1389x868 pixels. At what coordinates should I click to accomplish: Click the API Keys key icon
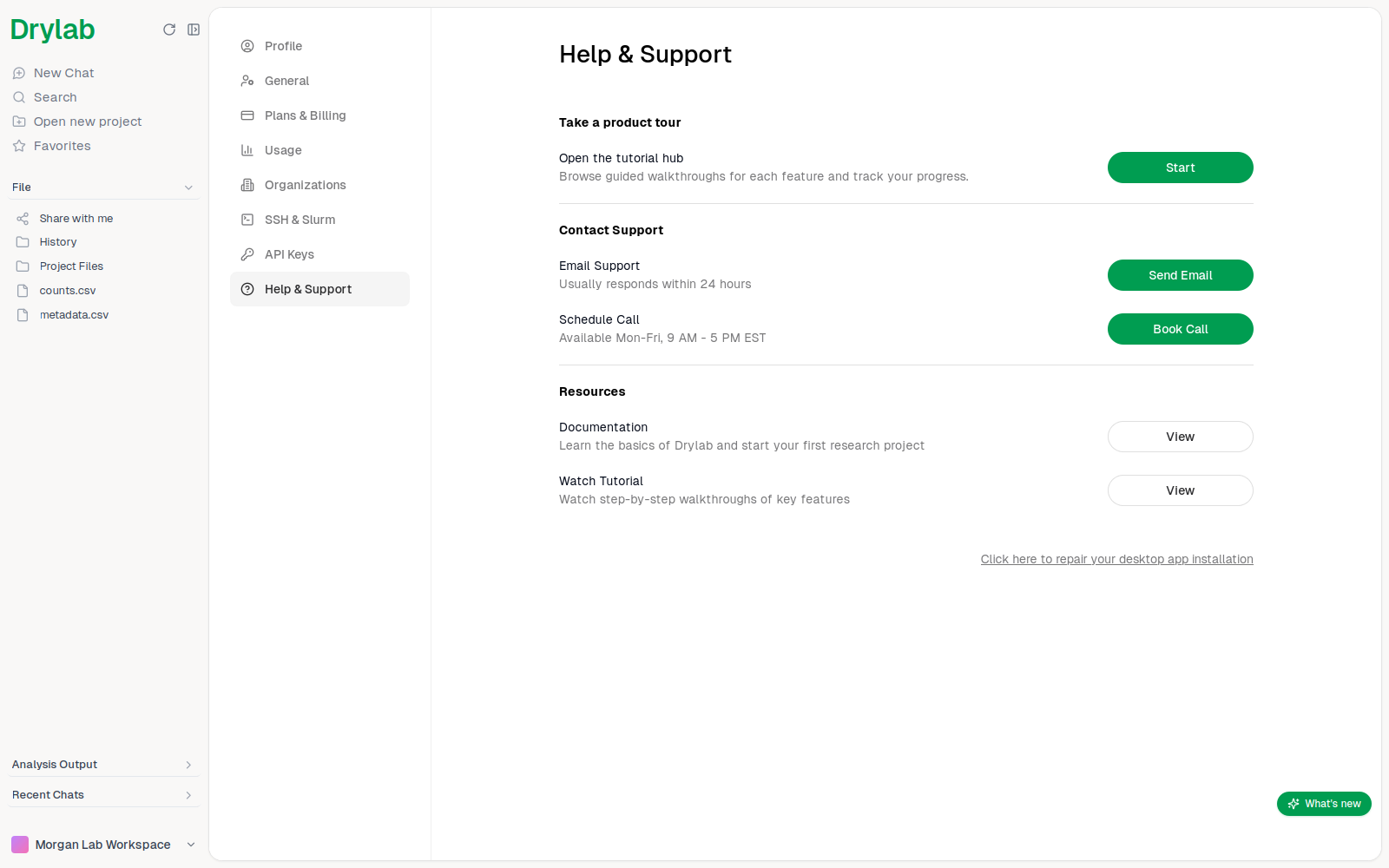coord(247,254)
